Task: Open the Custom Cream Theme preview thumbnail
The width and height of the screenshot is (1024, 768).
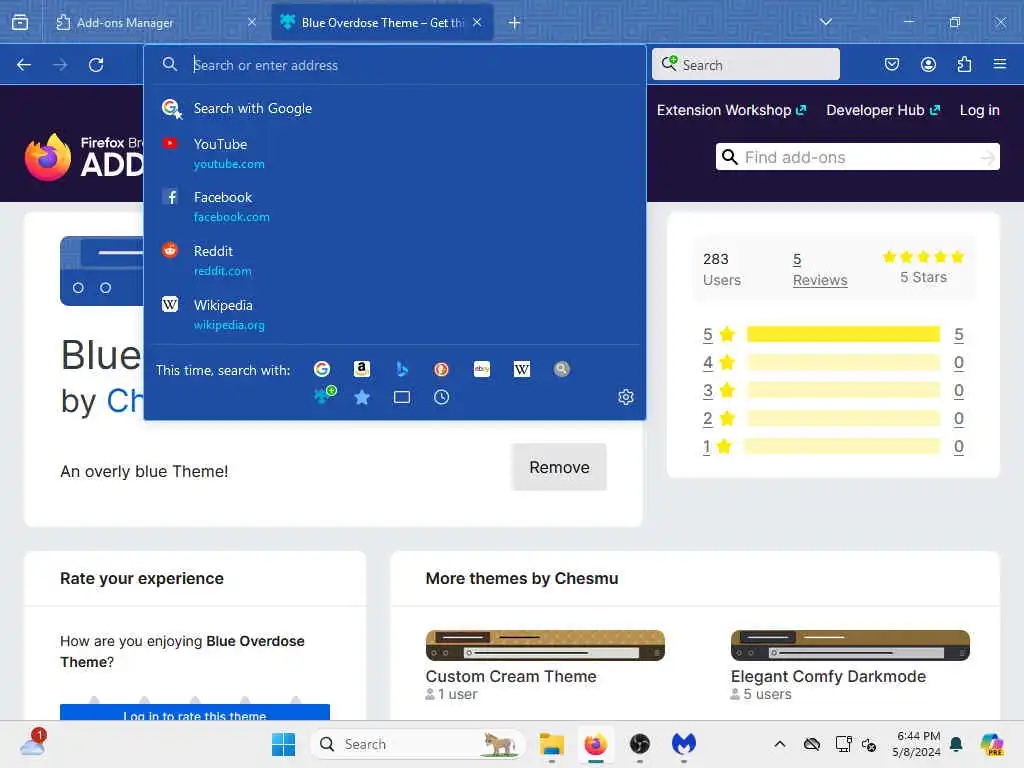Action: [x=545, y=645]
